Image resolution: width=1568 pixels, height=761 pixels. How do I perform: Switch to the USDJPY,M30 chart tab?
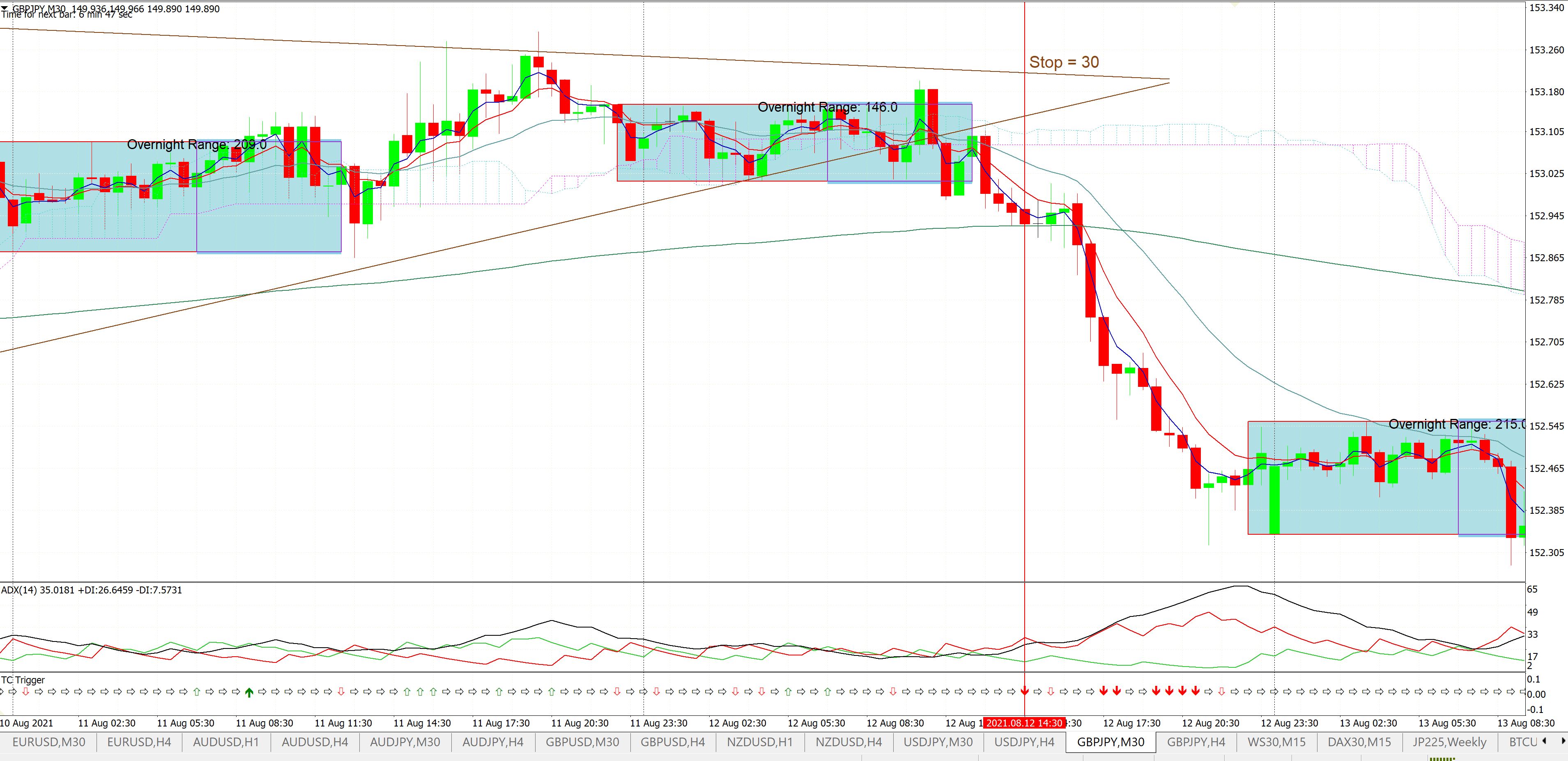pos(938,742)
